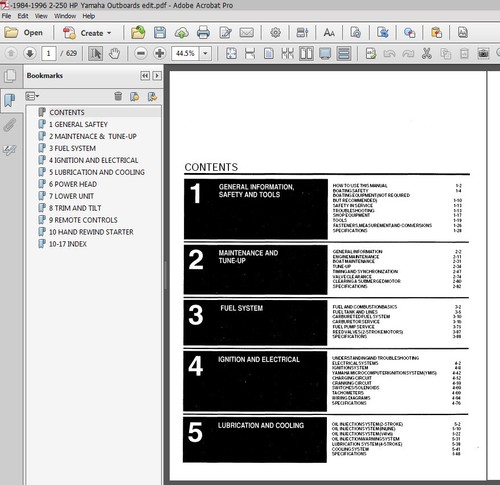Select the Hand pan tool
The width and height of the screenshot is (500, 485).
pyautogui.click(x=115, y=53)
